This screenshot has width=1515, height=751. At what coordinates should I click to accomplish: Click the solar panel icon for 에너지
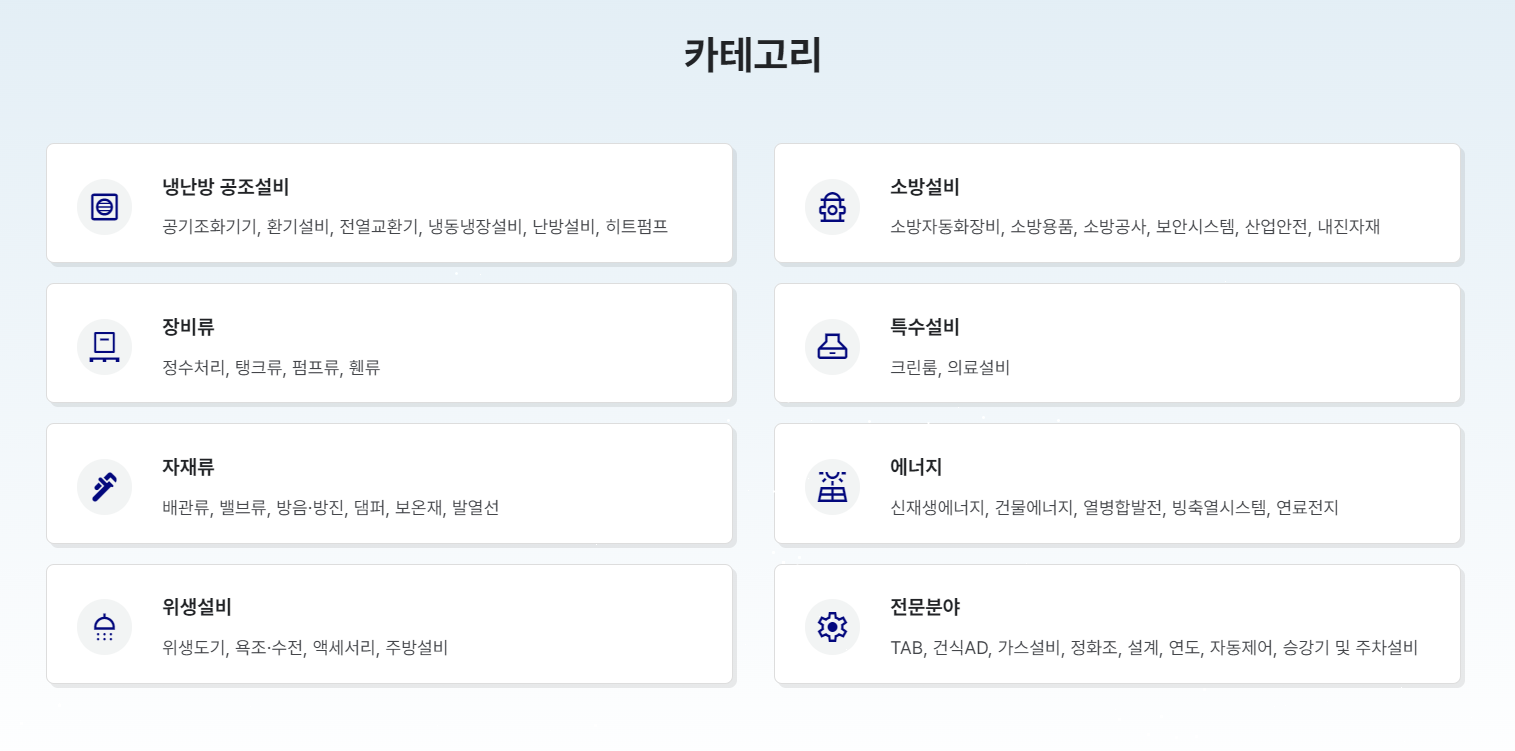point(832,487)
